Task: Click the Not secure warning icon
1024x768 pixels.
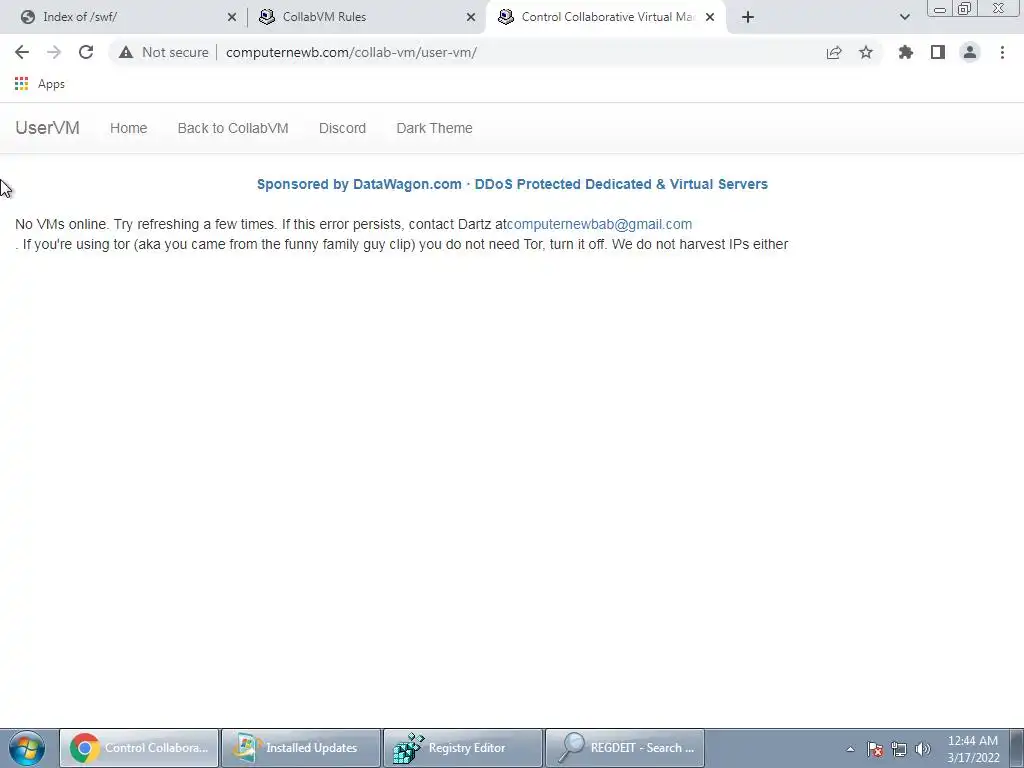Action: (126, 52)
